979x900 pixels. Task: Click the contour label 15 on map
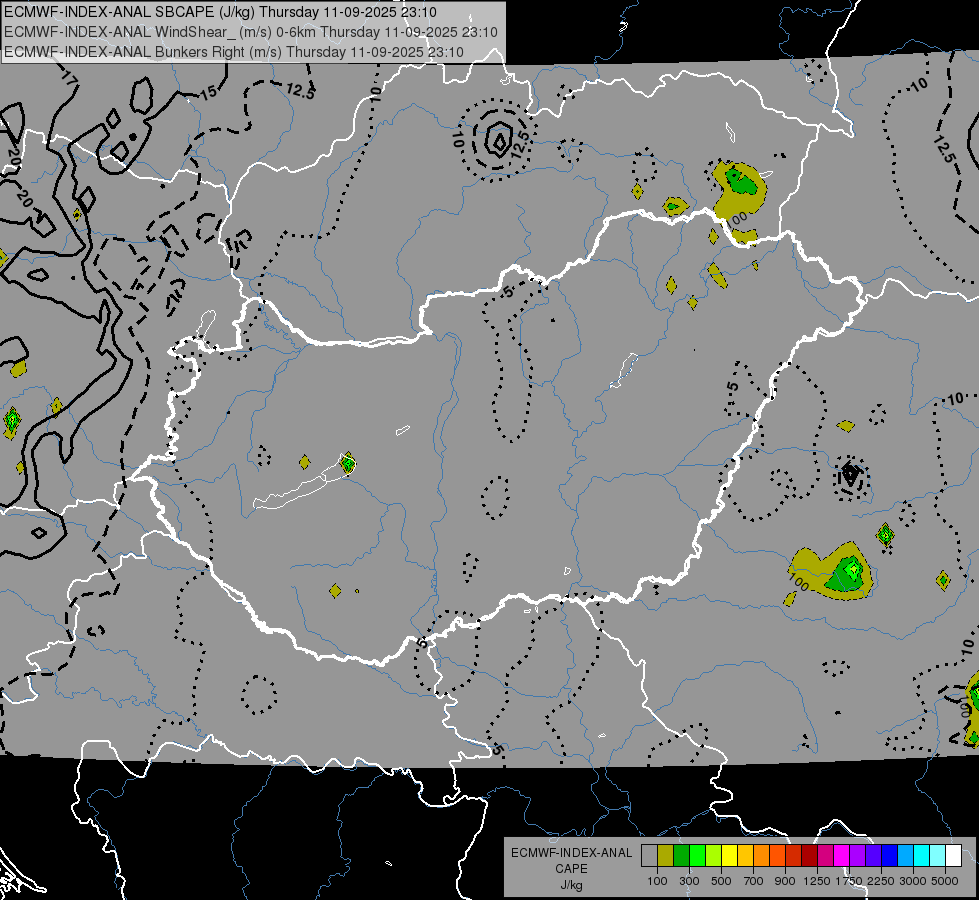[x=208, y=92]
